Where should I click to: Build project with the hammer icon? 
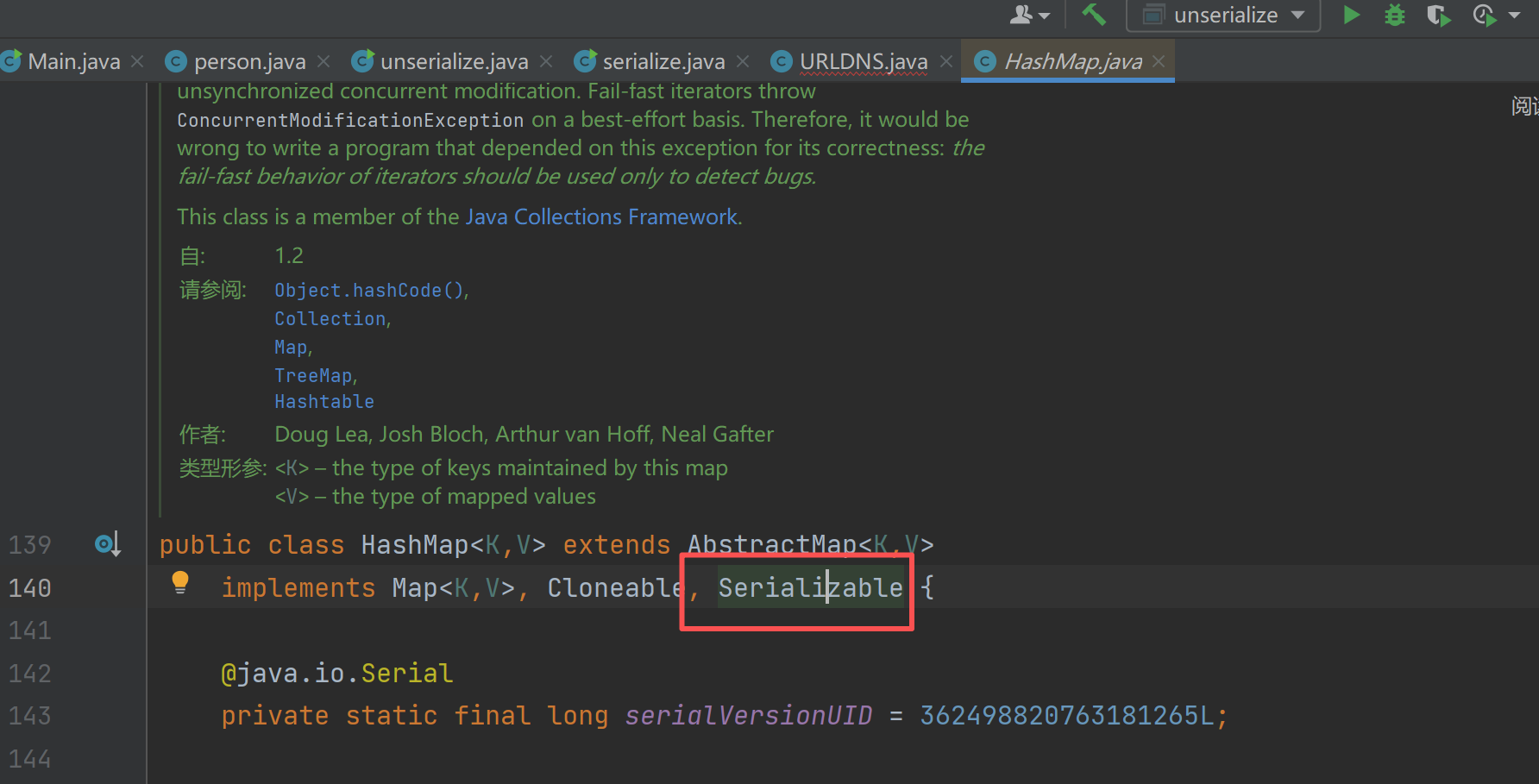tap(1094, 15)
